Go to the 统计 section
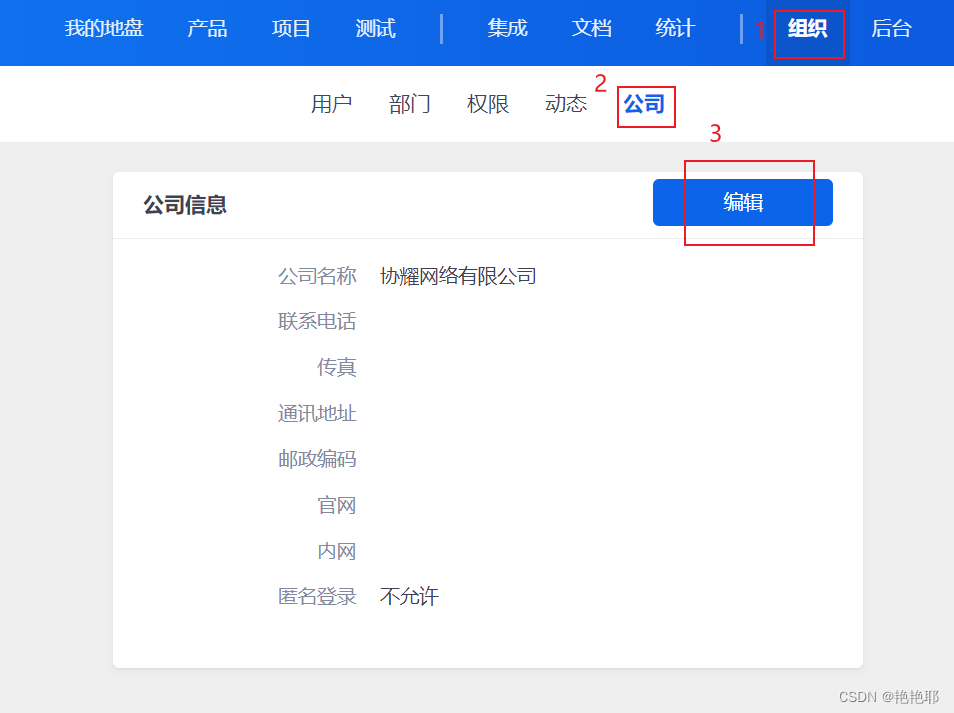 (675, 29)
